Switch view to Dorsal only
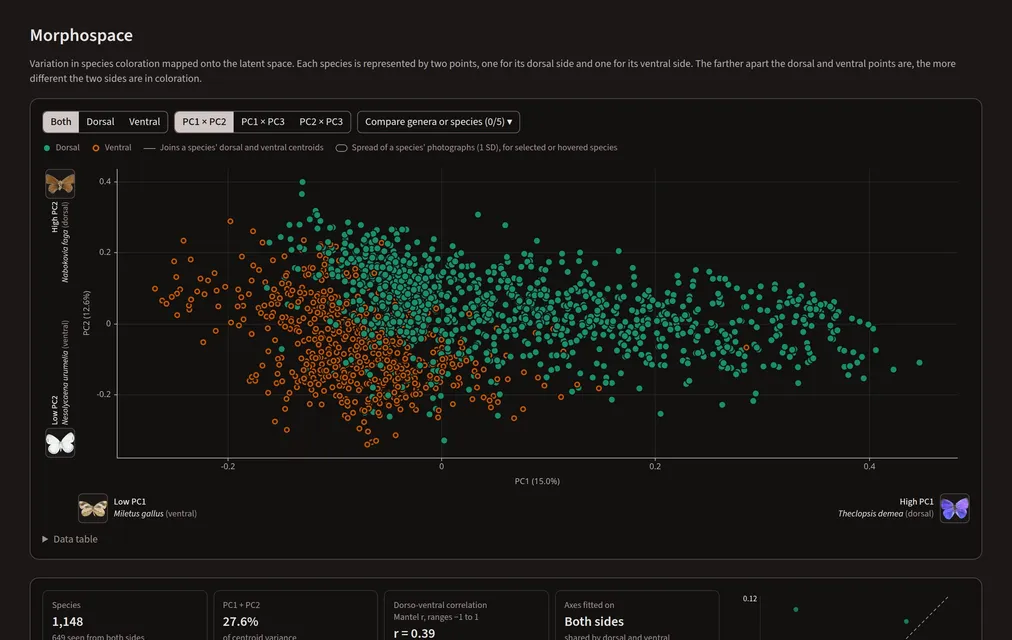This screenshot has width=1012, height=640. [x=100, y=122]
